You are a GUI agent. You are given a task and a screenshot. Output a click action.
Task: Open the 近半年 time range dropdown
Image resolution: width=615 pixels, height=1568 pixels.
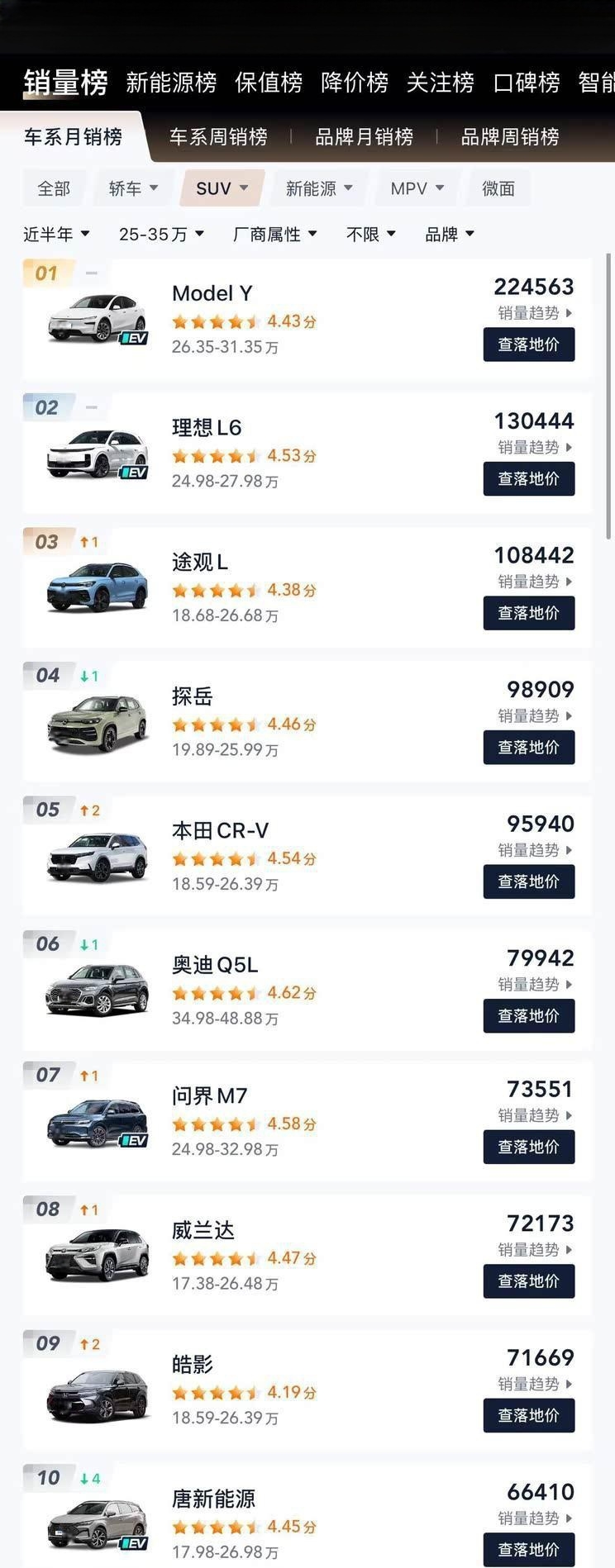(56, 235)
